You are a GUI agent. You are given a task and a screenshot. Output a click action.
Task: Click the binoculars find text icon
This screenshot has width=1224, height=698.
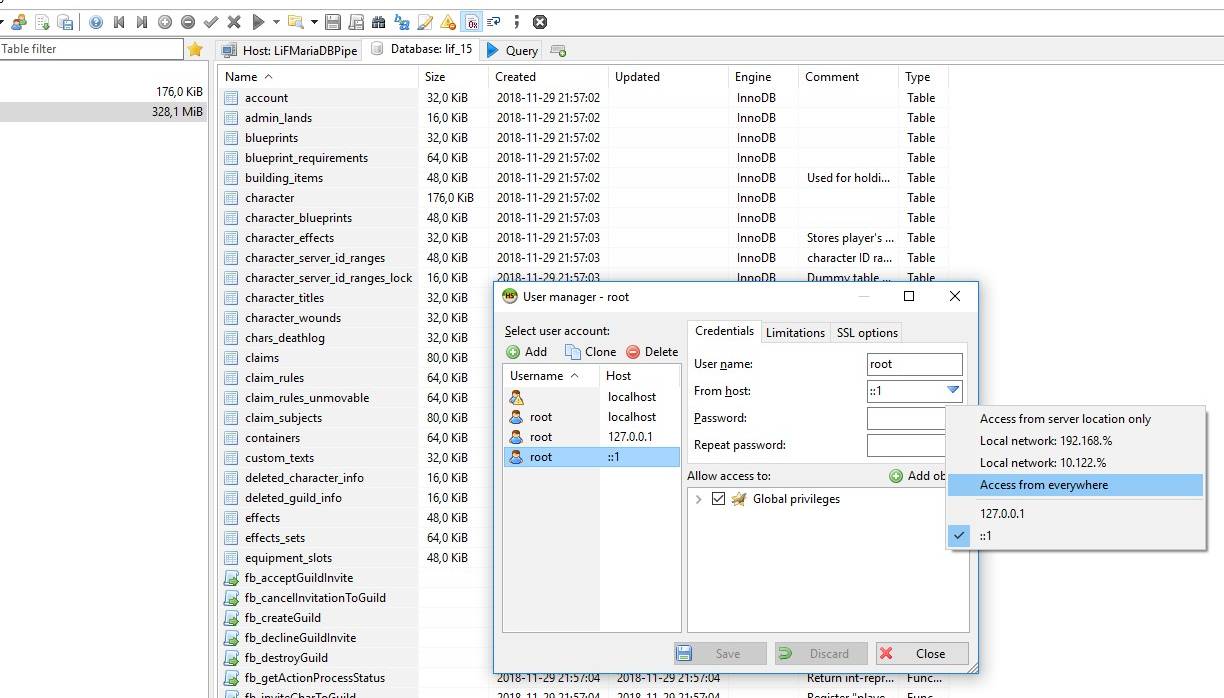pos(378,21)
